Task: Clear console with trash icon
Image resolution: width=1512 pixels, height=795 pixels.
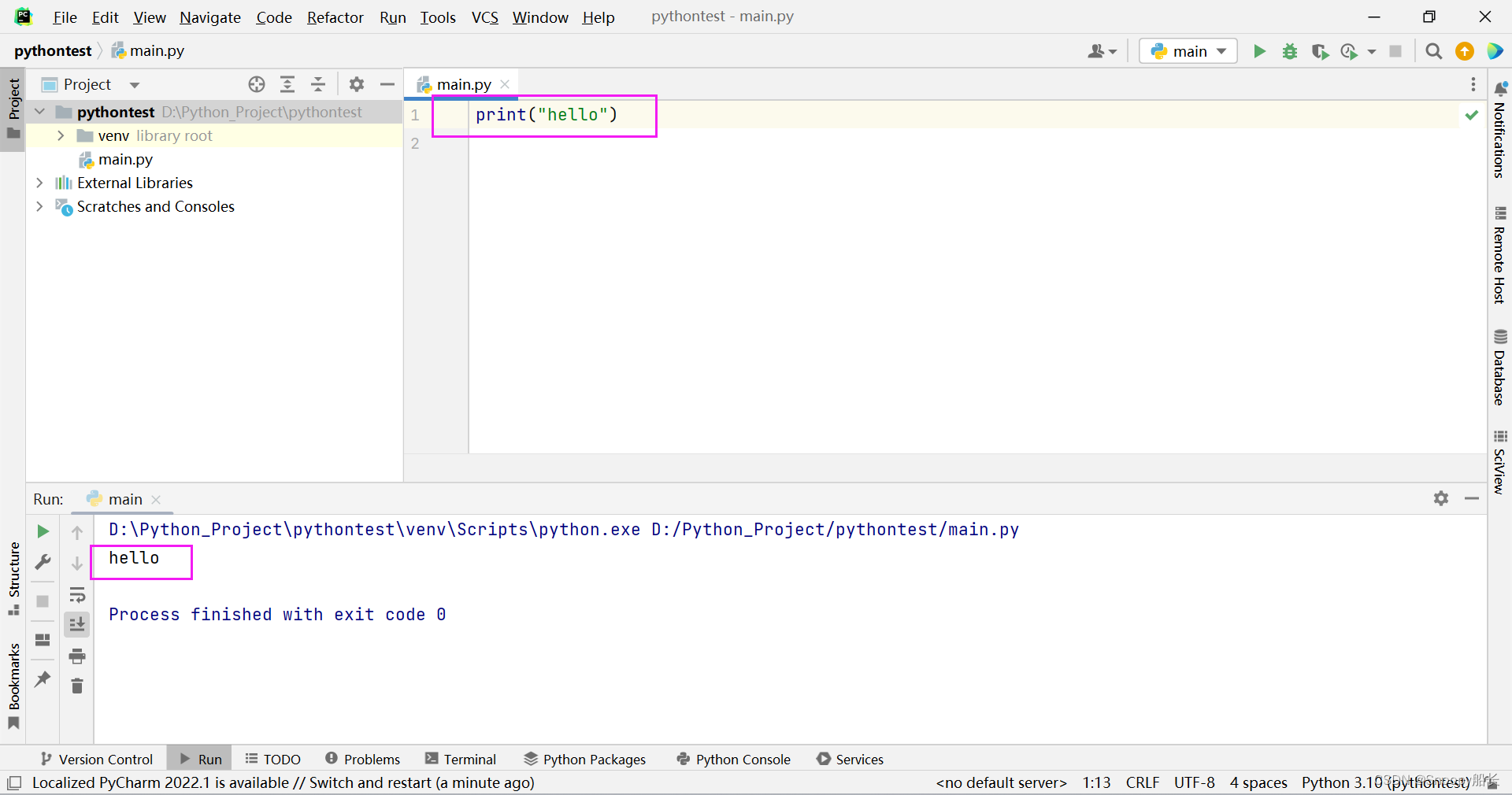Action: (x=77, y=686)
